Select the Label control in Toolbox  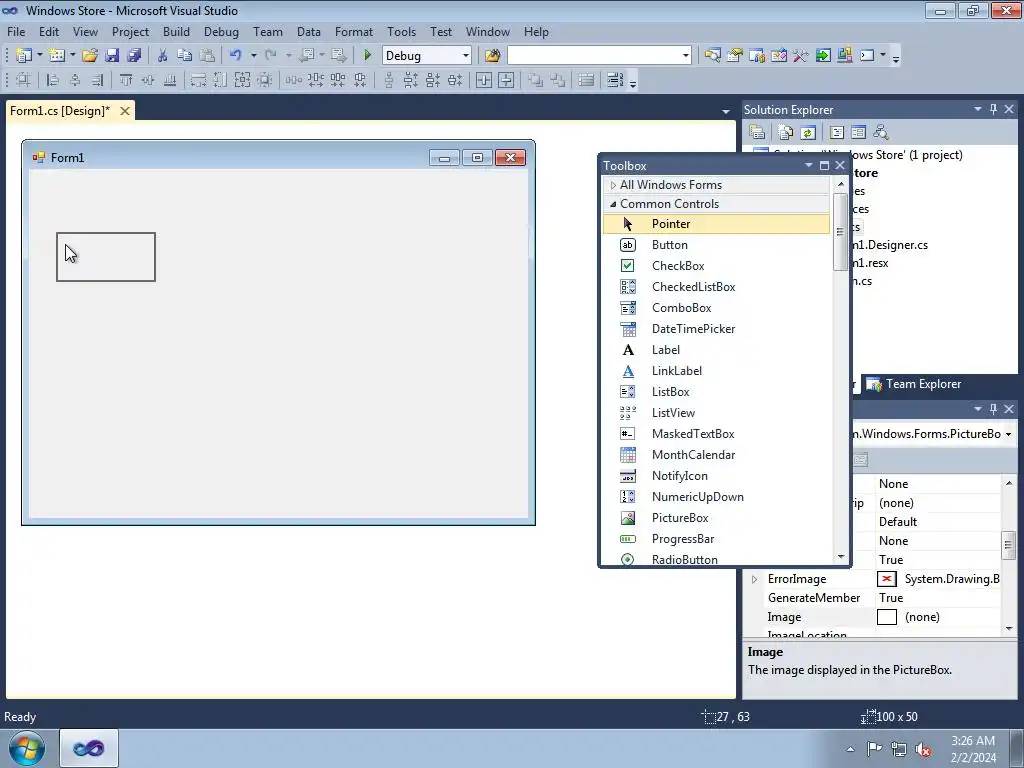(x=716, y=350)
